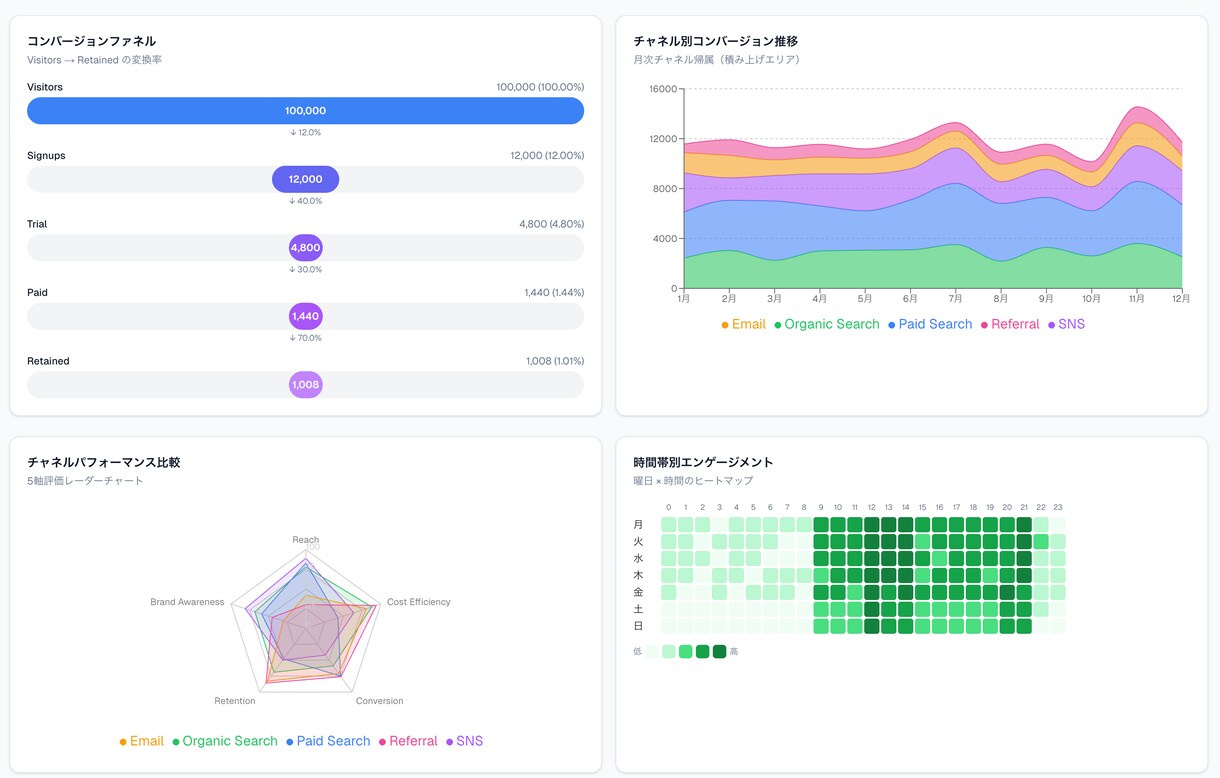Viewport: 1220px width, 778px height.
Task: Toggle SNS legend in radar chart
Action: (464, 741)
